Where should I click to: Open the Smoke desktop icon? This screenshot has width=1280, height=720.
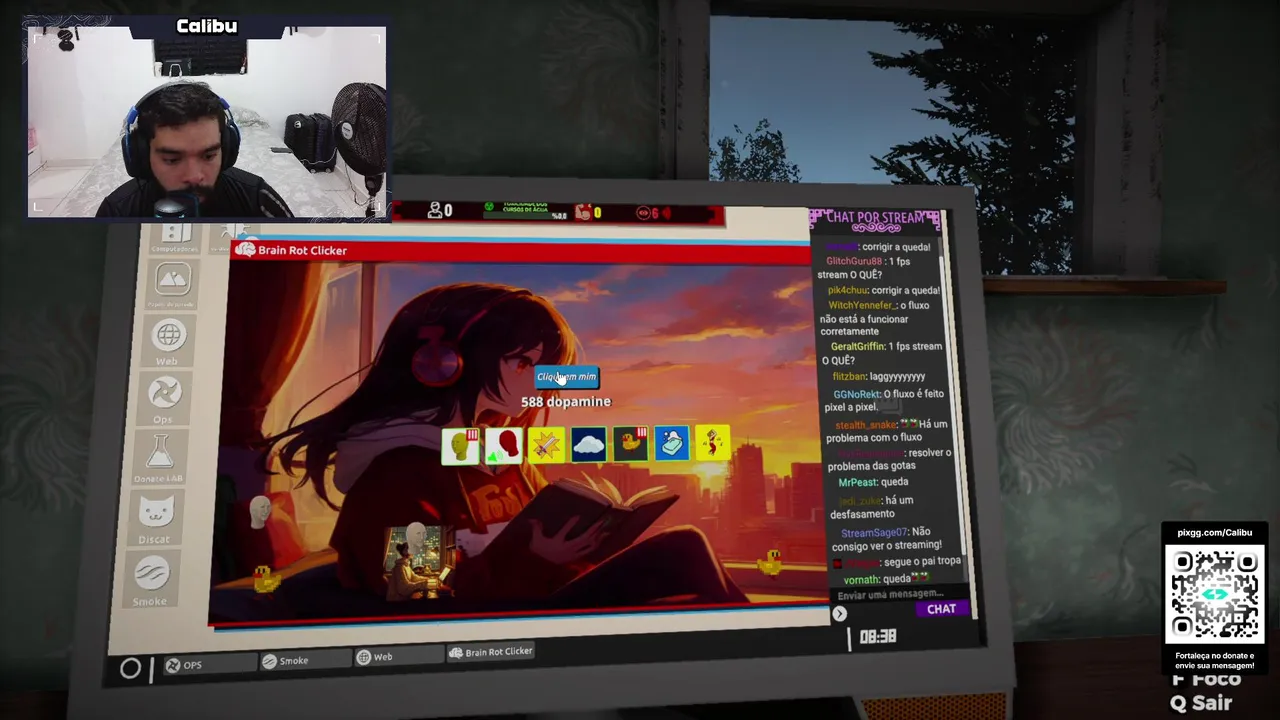tap(150, 580)
